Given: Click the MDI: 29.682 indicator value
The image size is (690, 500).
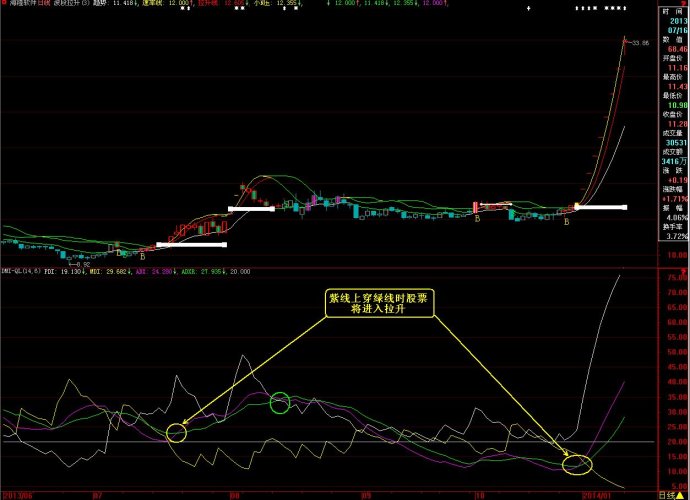Looking at the screenshot, I should [110, 272].
